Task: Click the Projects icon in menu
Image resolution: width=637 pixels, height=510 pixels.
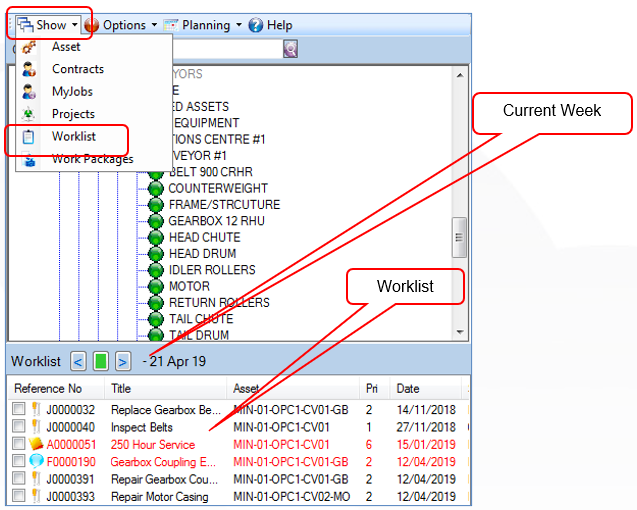Action: point(28,114)
